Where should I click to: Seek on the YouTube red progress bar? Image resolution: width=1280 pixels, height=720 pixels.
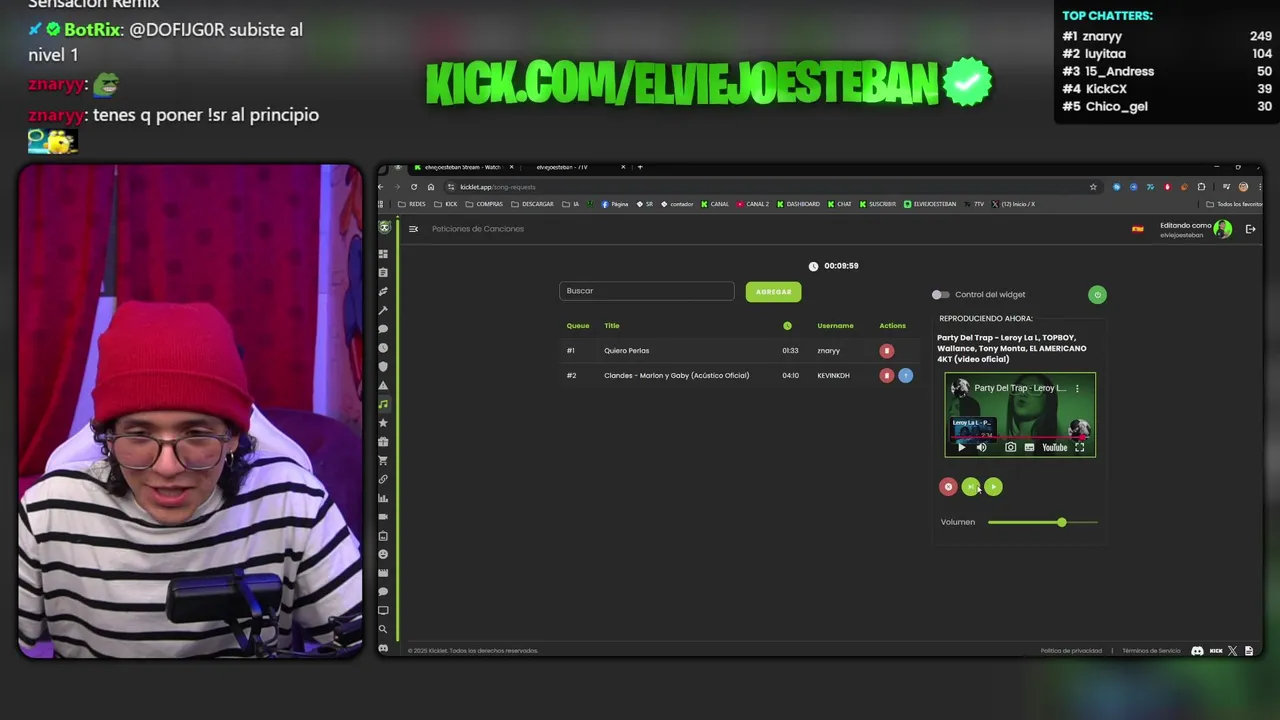[1020, 438]
